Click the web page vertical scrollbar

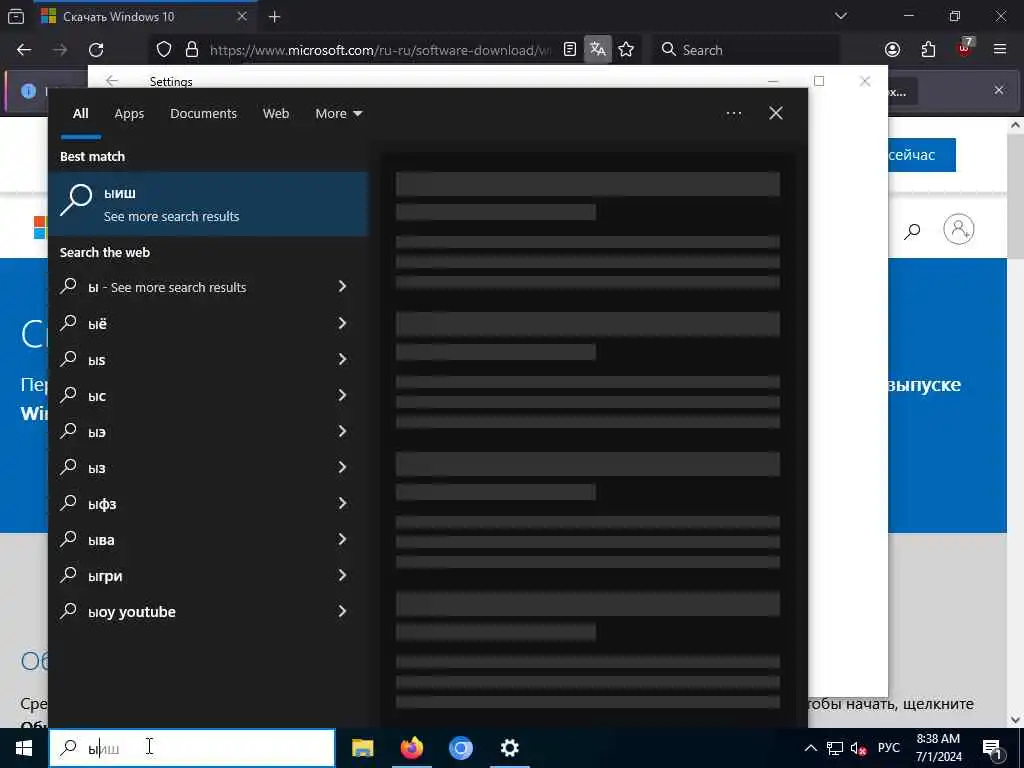tap(1016, 422)
